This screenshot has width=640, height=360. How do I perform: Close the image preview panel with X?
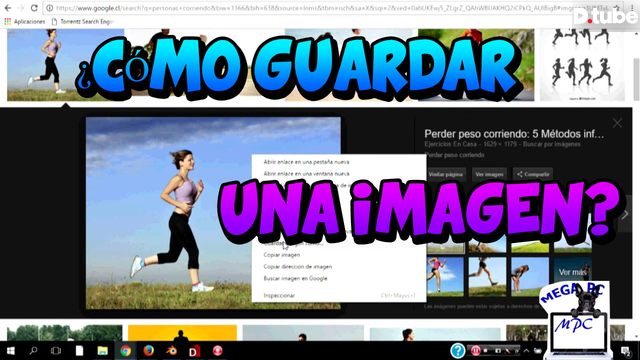(x=617, y=123)
